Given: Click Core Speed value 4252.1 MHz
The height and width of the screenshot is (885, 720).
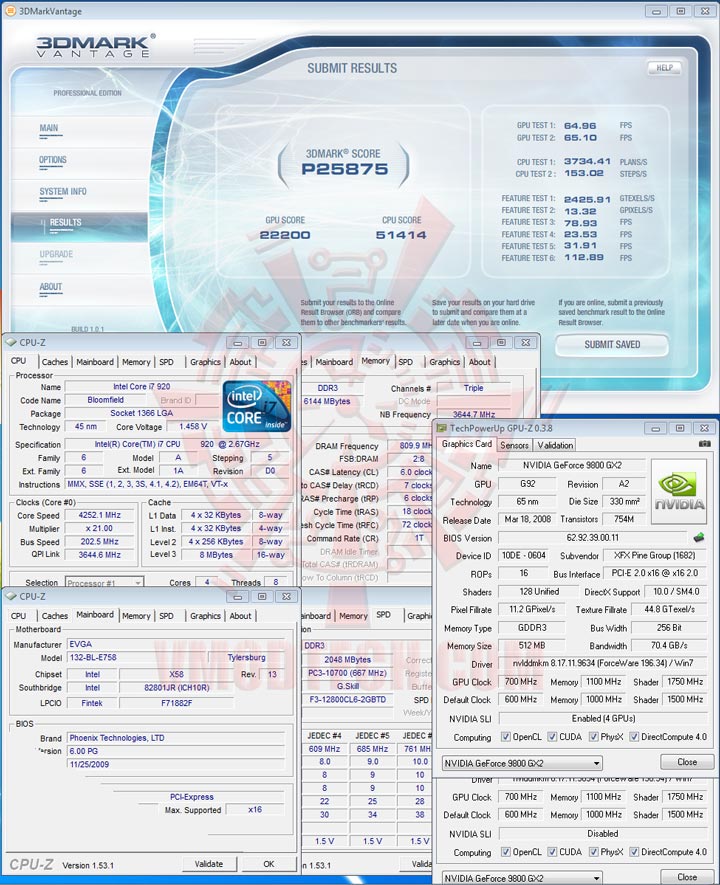Looking at the screenshot, I should tap(99, 515).
